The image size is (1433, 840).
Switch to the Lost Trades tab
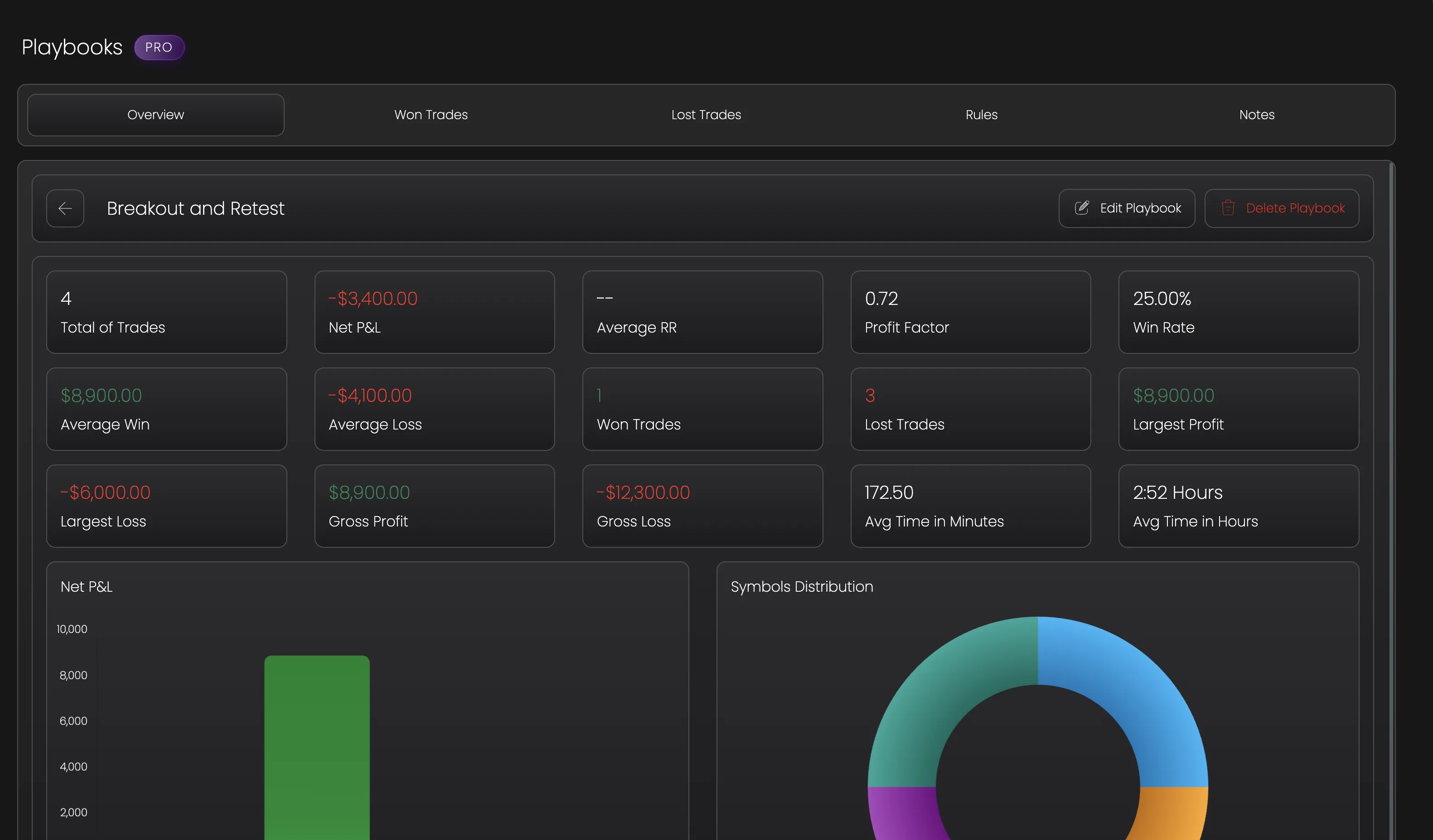[x=706, y=115]
